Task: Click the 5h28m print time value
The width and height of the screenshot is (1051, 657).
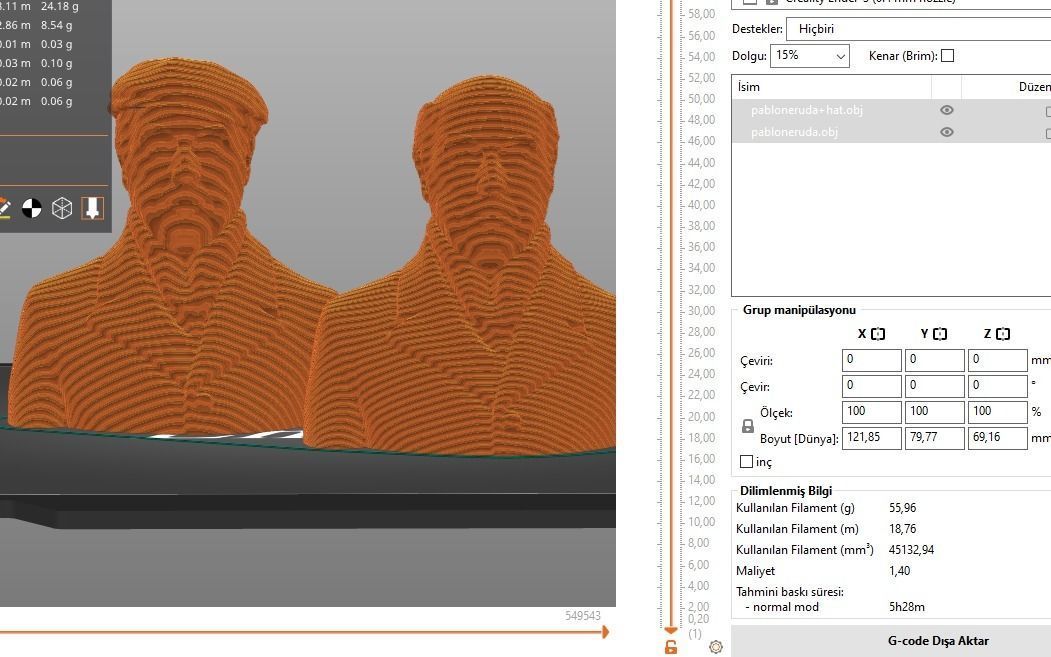Action: coord(907,607)
